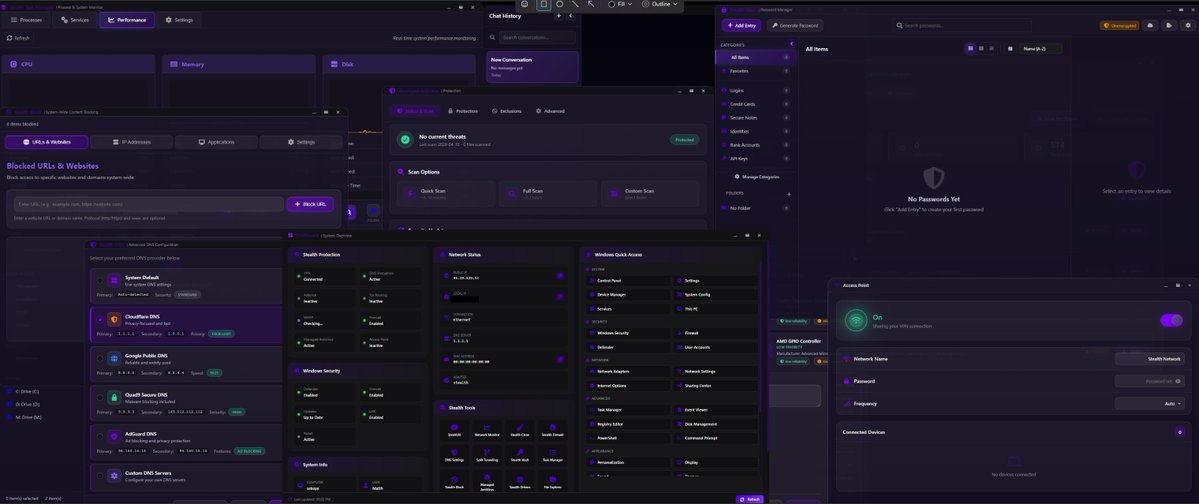Open Control Panel quick access
The image size is (1199, 504).
coord(627,281)
